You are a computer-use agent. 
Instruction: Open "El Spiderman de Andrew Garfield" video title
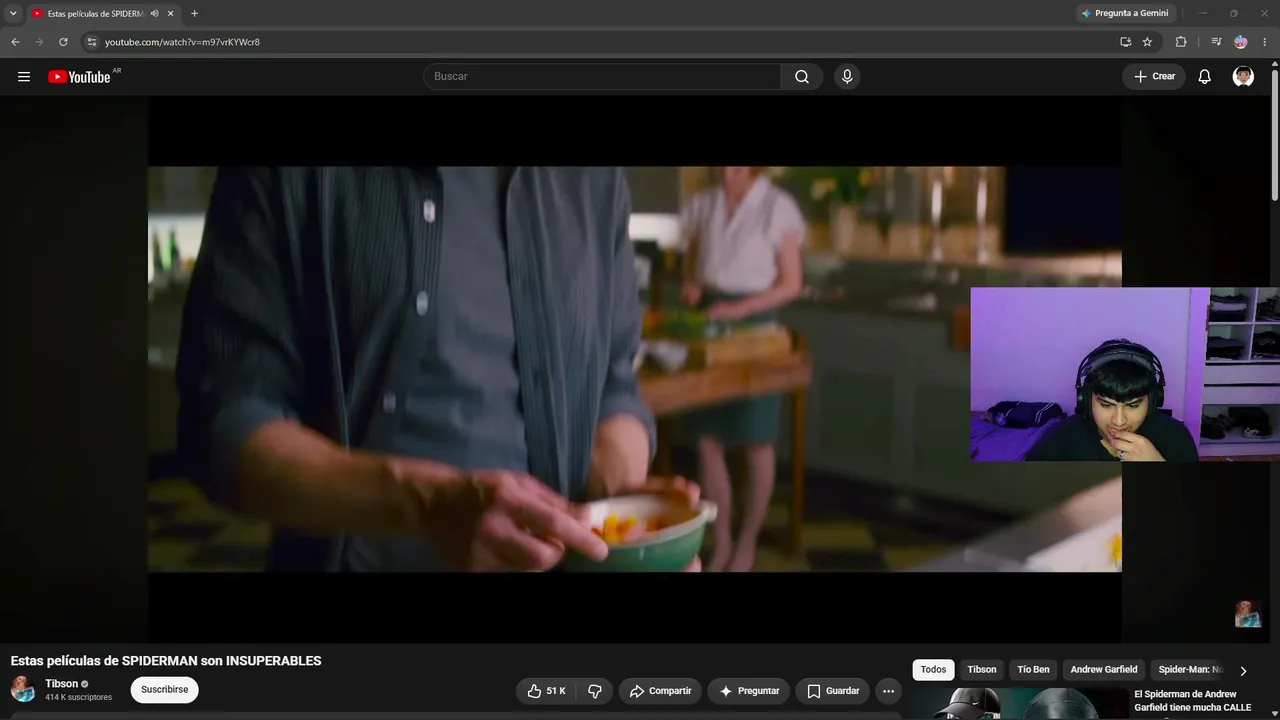tap(1192, 701)
